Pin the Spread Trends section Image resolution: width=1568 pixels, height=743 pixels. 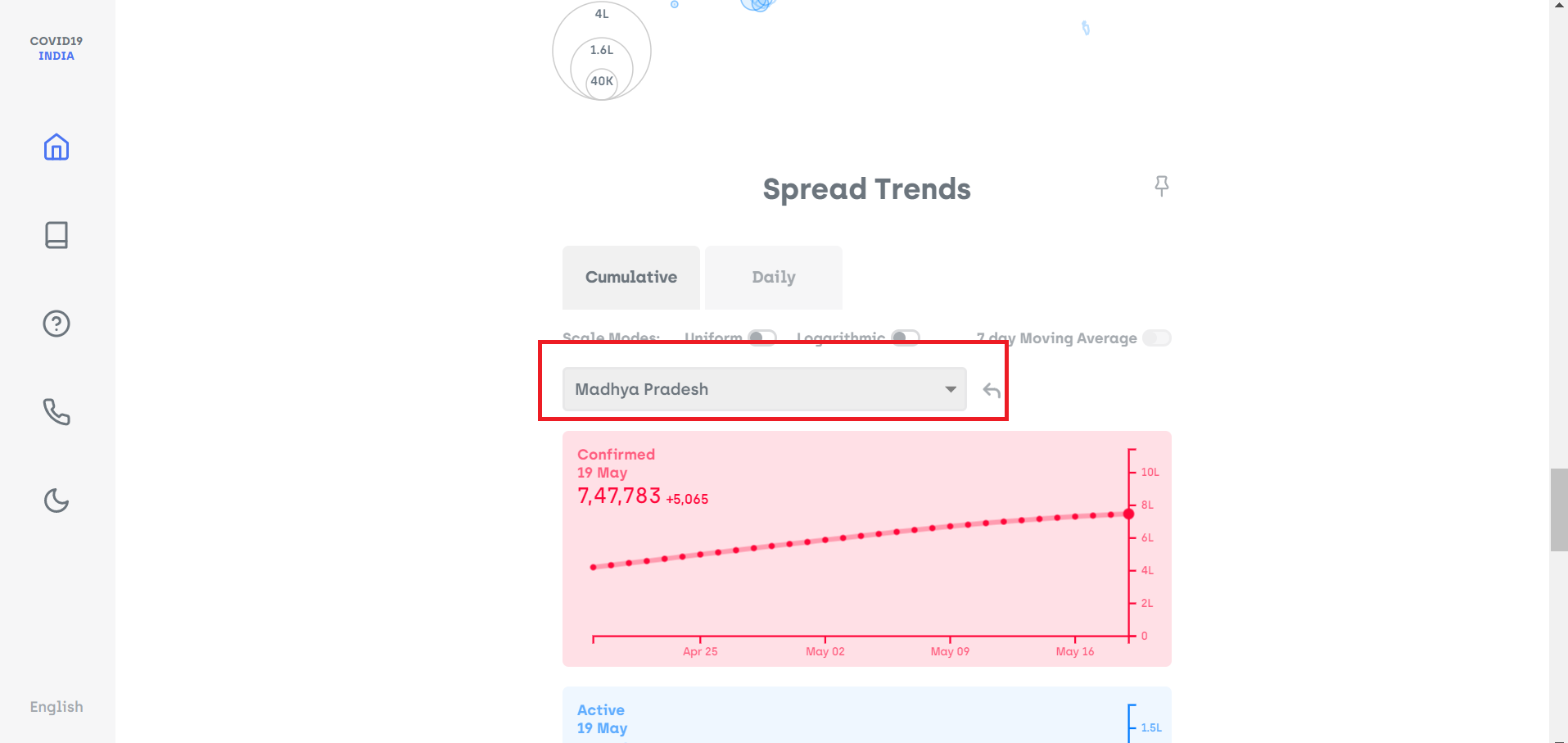pos(1161,186)
